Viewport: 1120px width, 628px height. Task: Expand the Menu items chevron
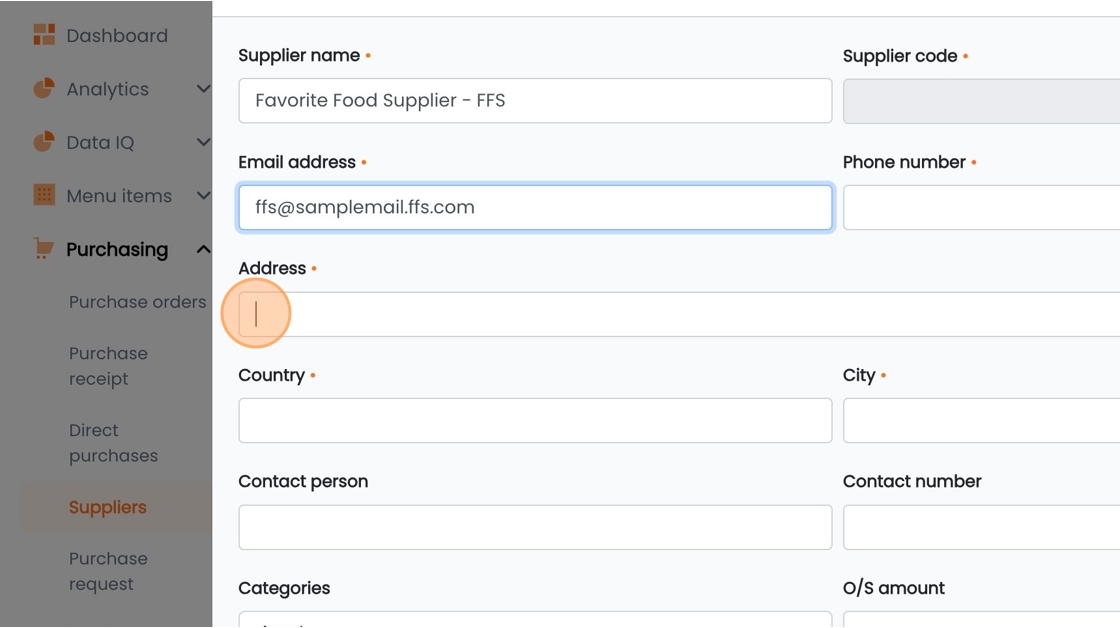[x=203, y=195]
